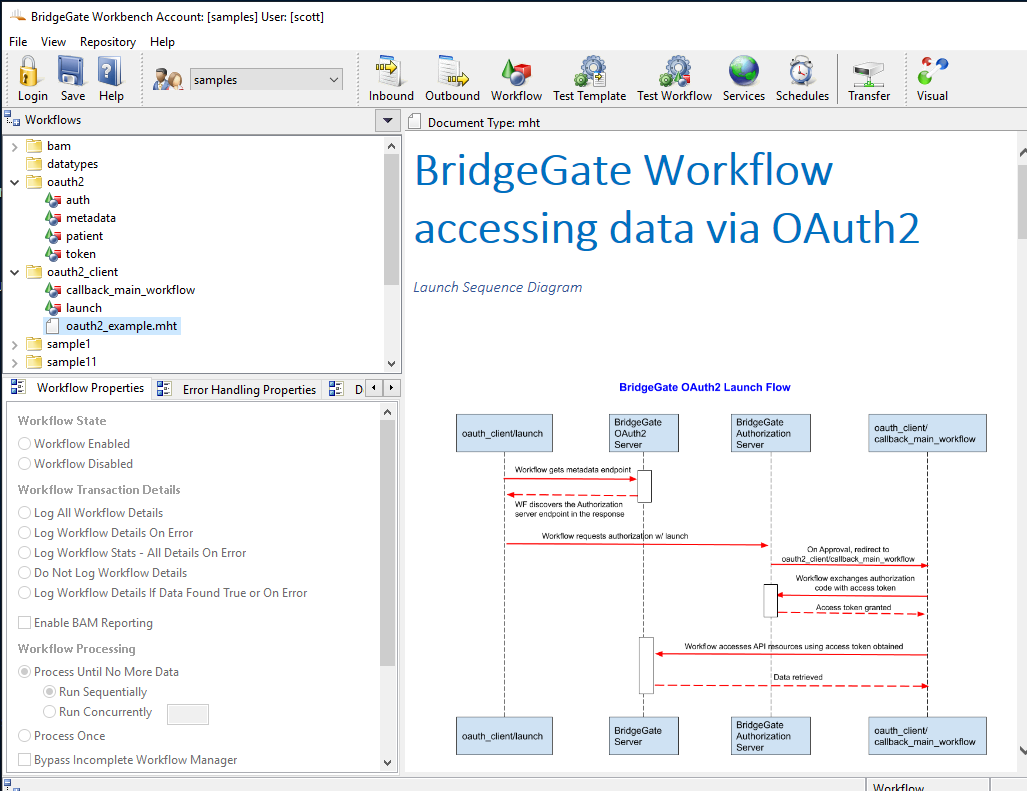This screenshot has height=791, width=1027.
Task: Open the Outbound adapter tool
Action: click(452, 79)
